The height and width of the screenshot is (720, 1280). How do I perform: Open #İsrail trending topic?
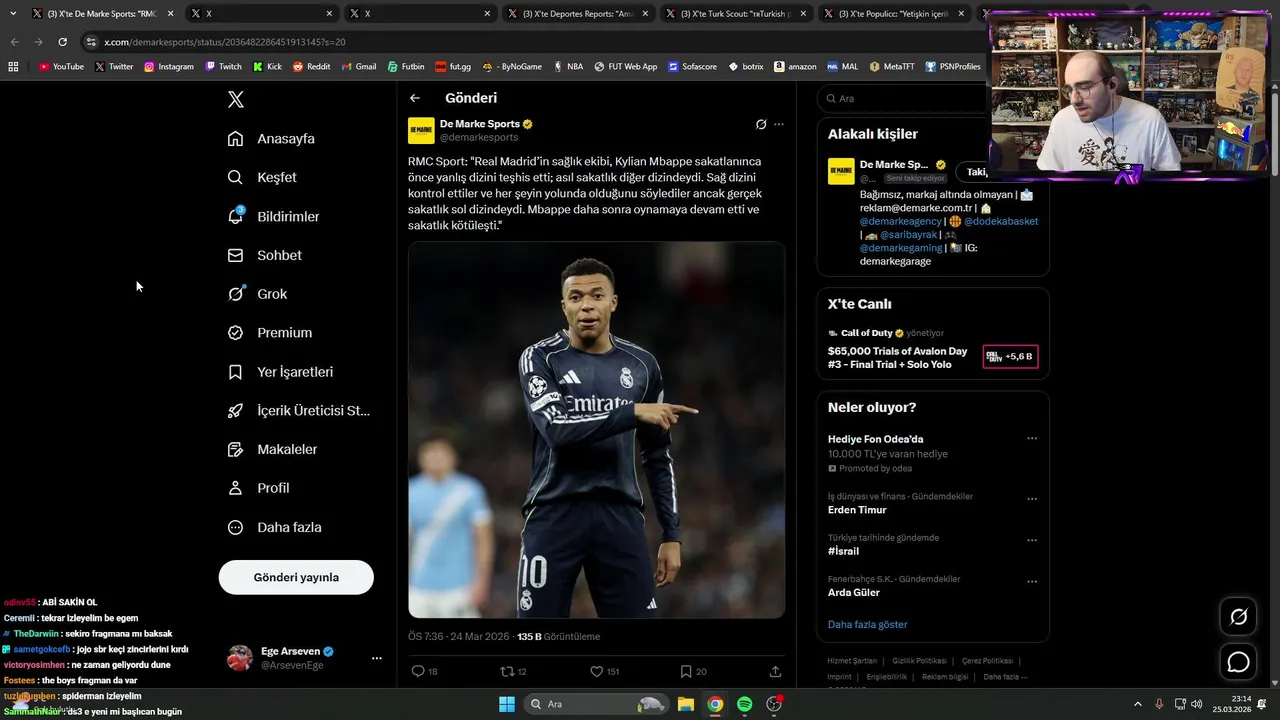point(843,551)
